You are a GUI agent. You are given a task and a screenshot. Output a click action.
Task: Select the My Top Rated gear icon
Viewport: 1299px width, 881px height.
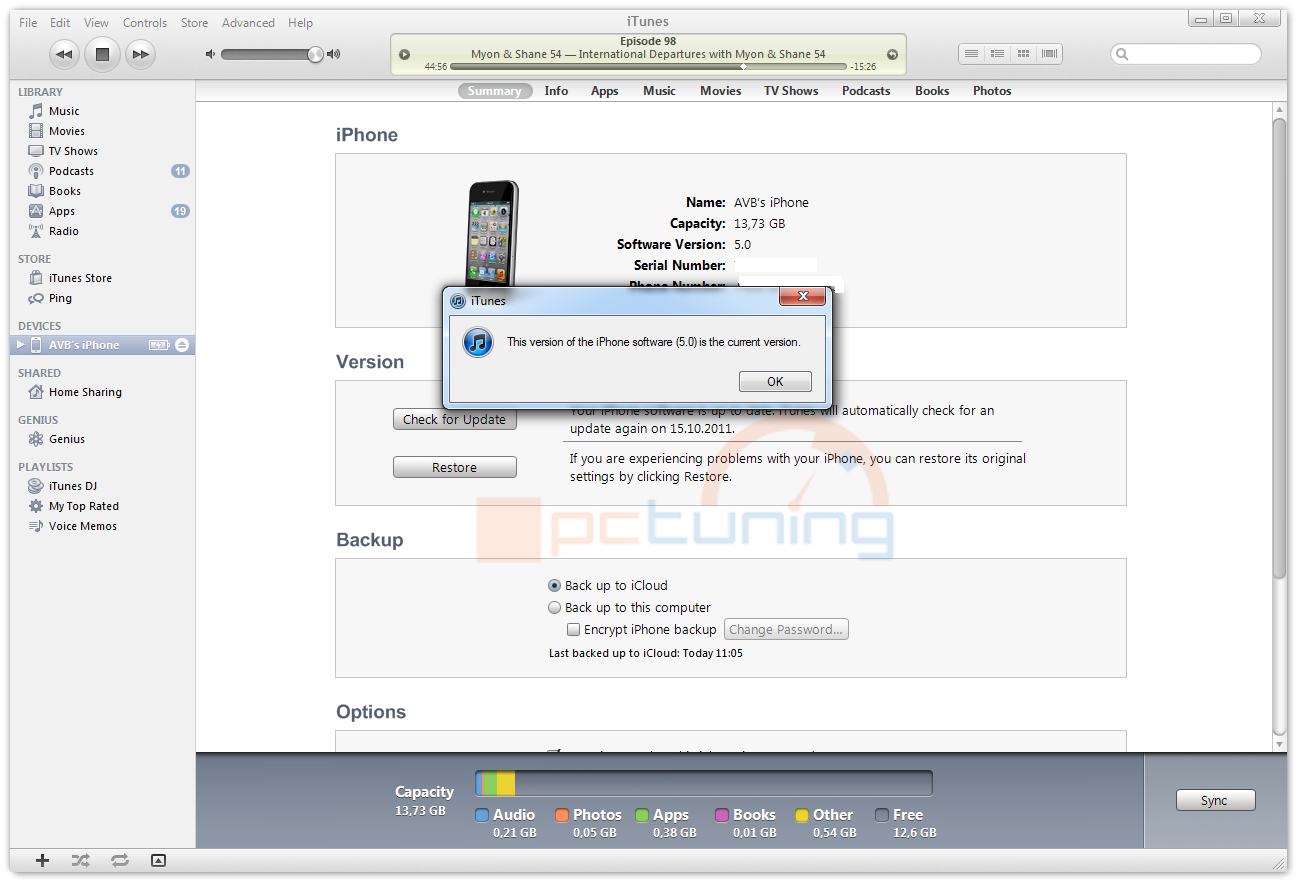[36, 506]
